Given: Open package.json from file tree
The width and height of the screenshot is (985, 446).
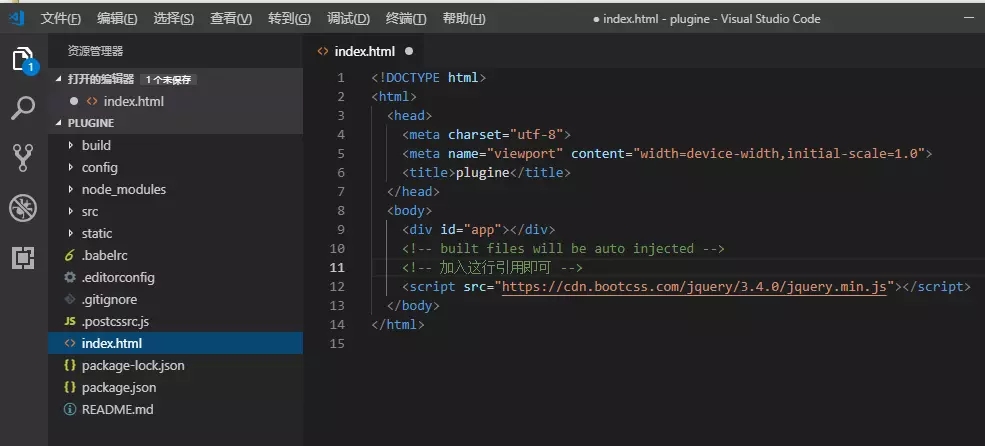Looking at the screenshot, I should click(x=119, y=387).
